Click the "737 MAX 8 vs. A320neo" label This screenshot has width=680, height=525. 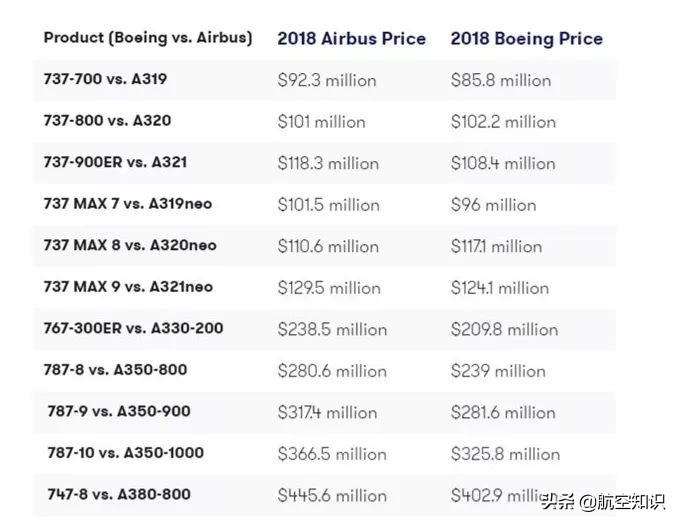click(x=130, y=245)
